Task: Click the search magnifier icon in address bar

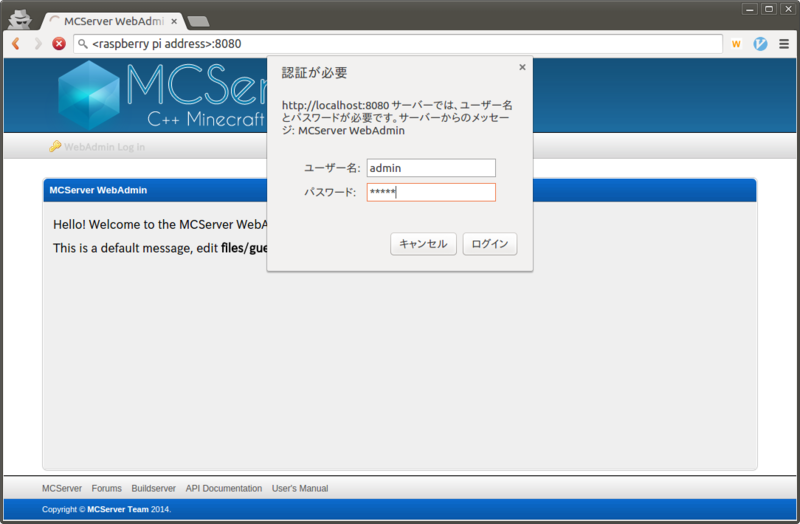Action: click(x=83, y=44)
